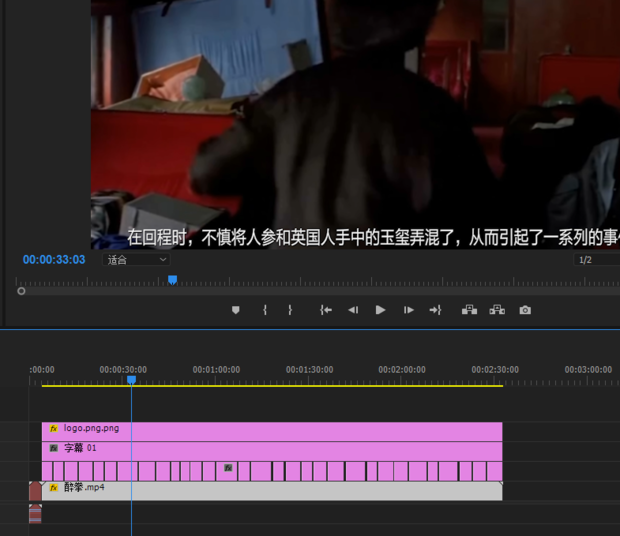
Task: Select the 字幕 01 clip
Action: (272, 451)
